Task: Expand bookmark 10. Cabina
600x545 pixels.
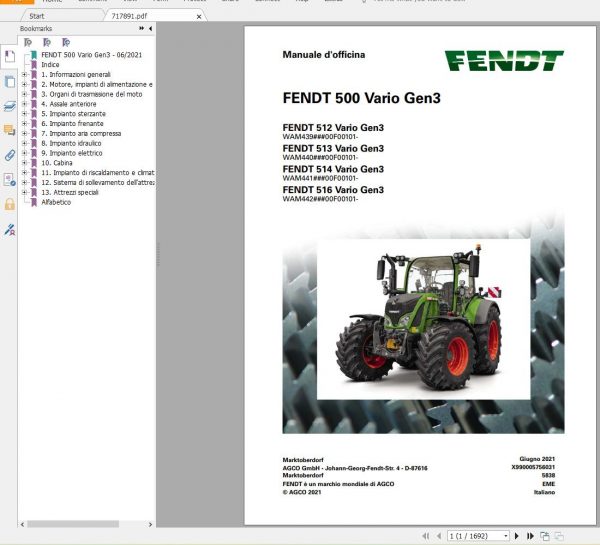Action: coord(24,163)
